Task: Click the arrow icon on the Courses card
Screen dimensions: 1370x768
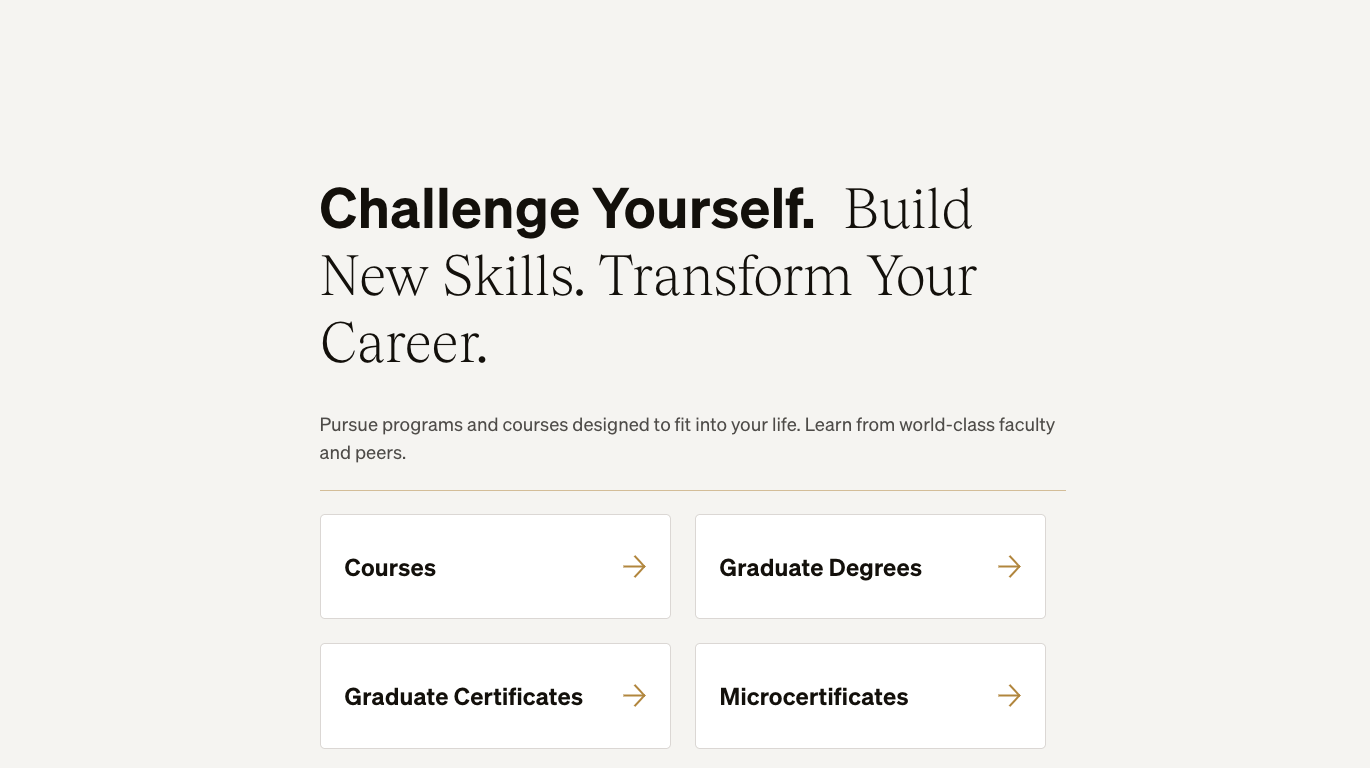Action: (634, 567)
